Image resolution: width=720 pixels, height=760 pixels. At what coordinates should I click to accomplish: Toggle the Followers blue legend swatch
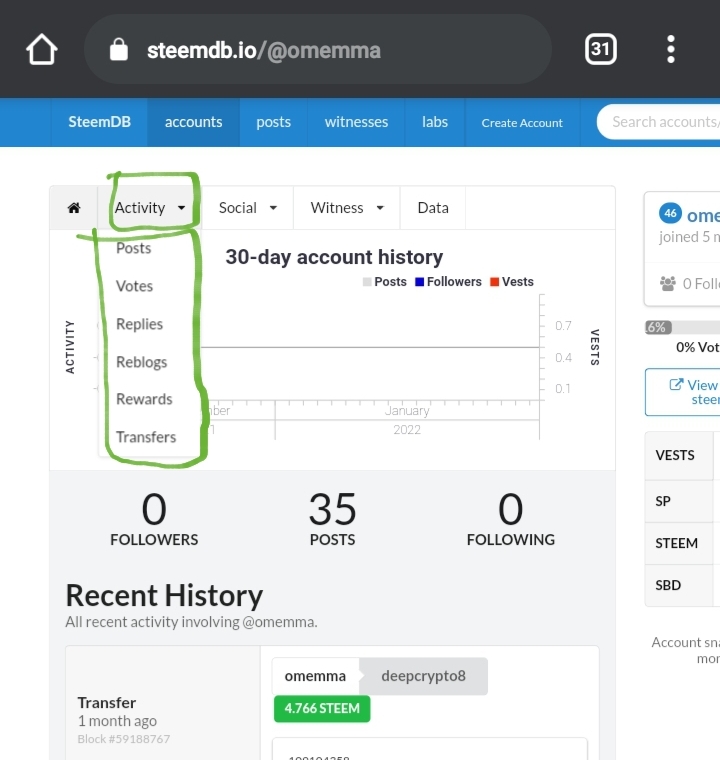[419, 282]
